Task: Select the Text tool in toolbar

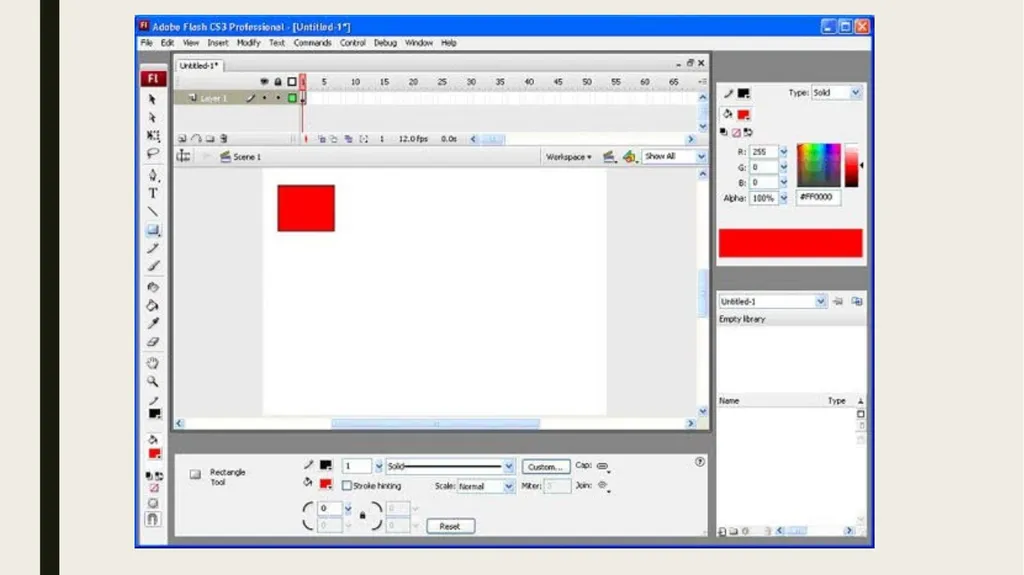Action: coord(153,193)
